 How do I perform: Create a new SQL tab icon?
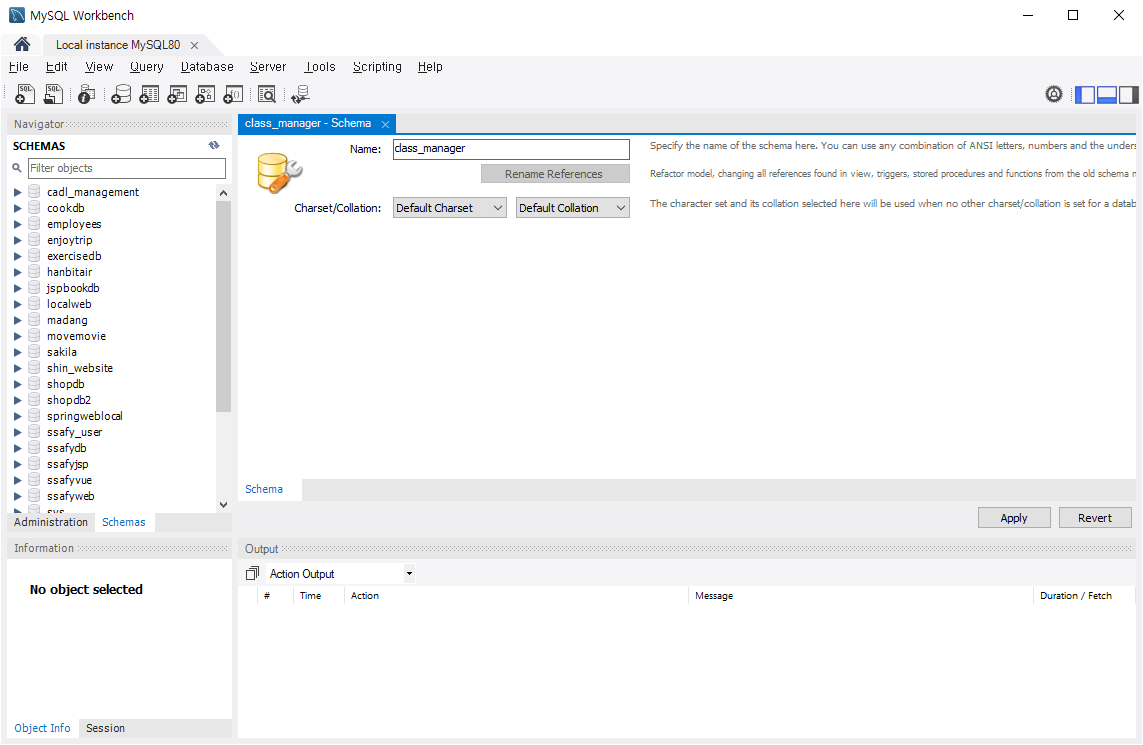25,94
